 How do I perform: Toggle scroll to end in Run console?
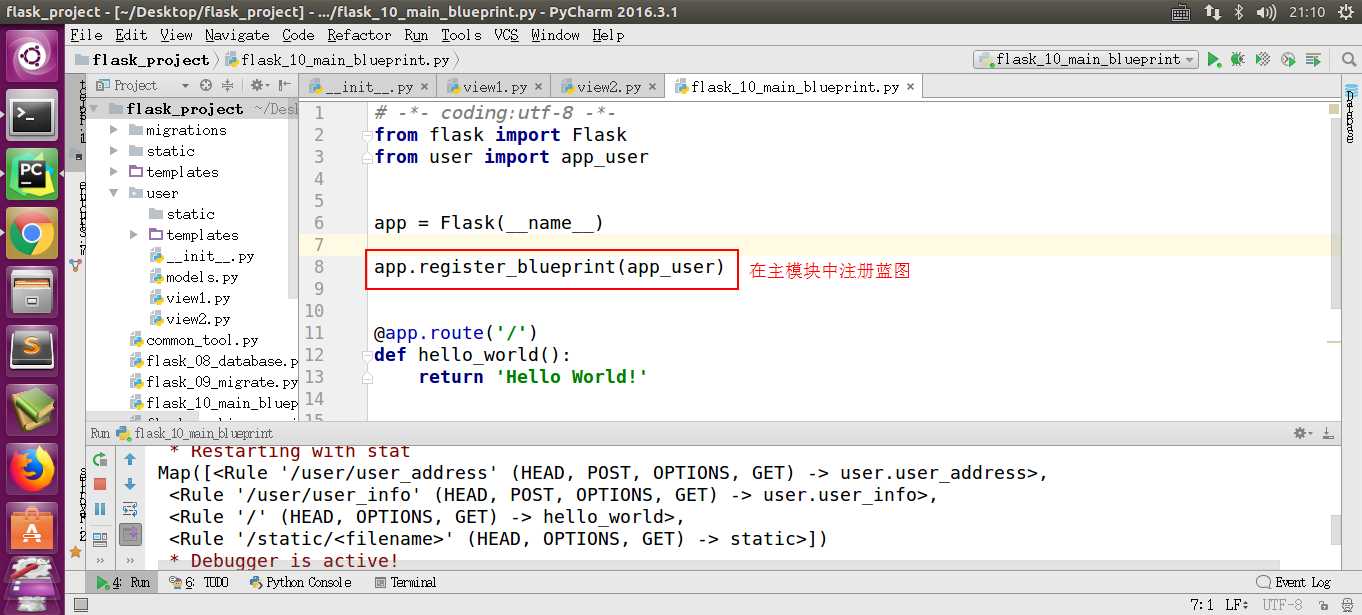coord(130,534)
